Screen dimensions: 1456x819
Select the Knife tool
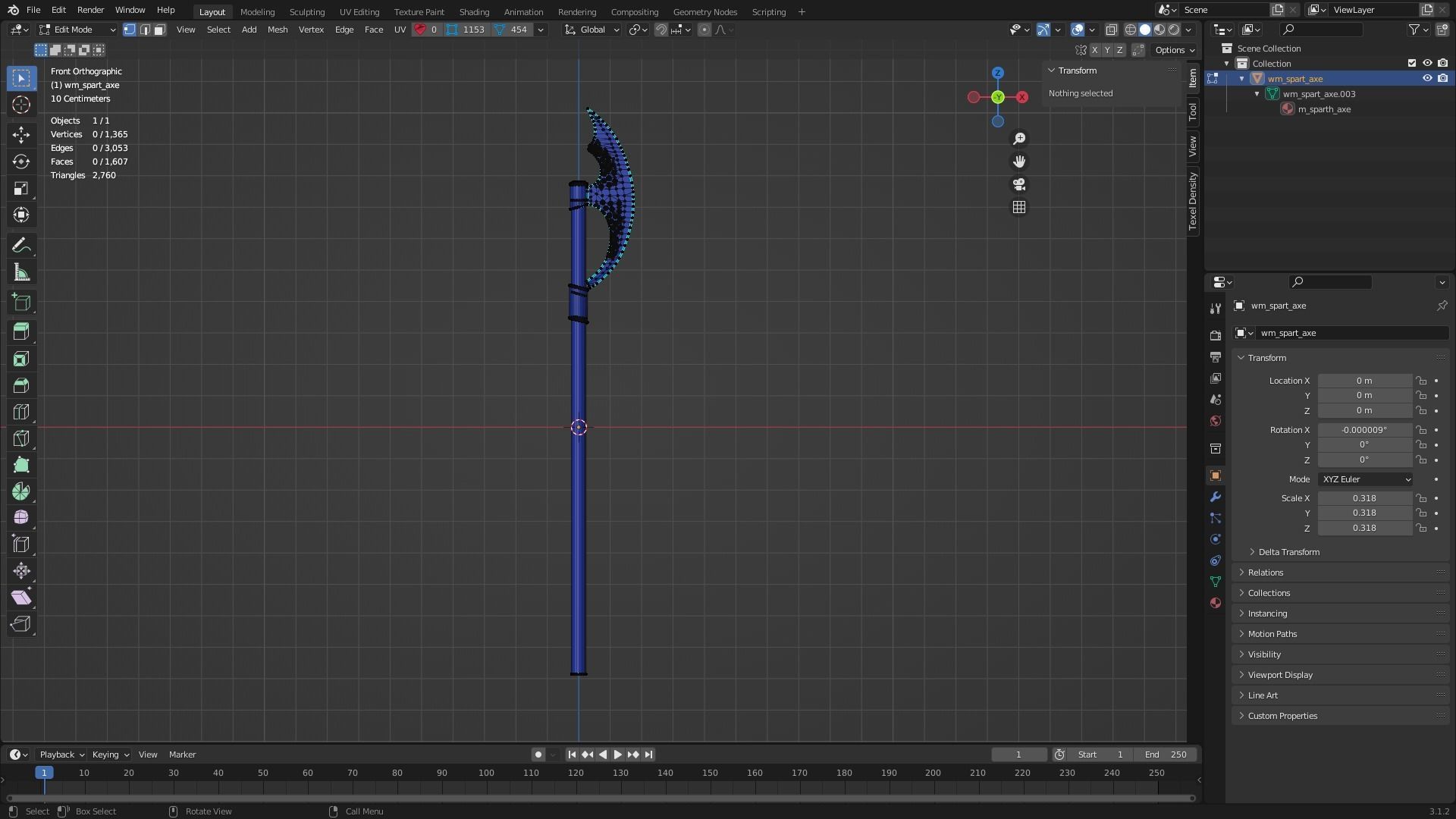pyautogui.click(x=21, y=438)
